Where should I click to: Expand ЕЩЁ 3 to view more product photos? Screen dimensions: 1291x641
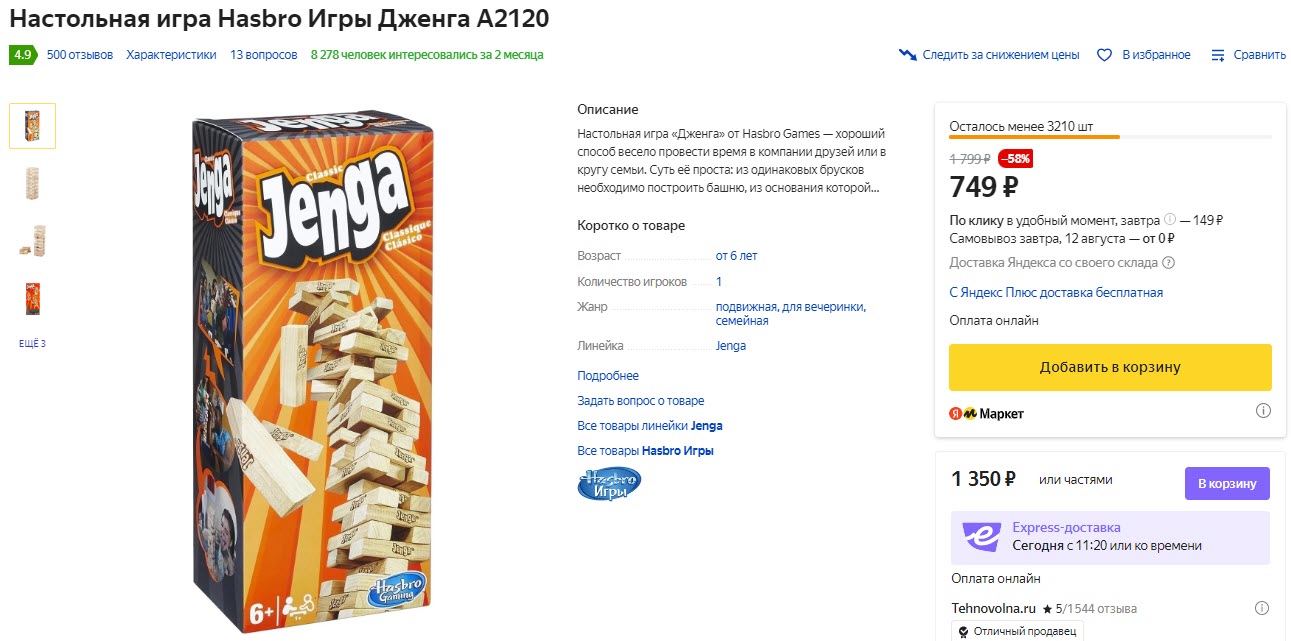pos(32,342)
